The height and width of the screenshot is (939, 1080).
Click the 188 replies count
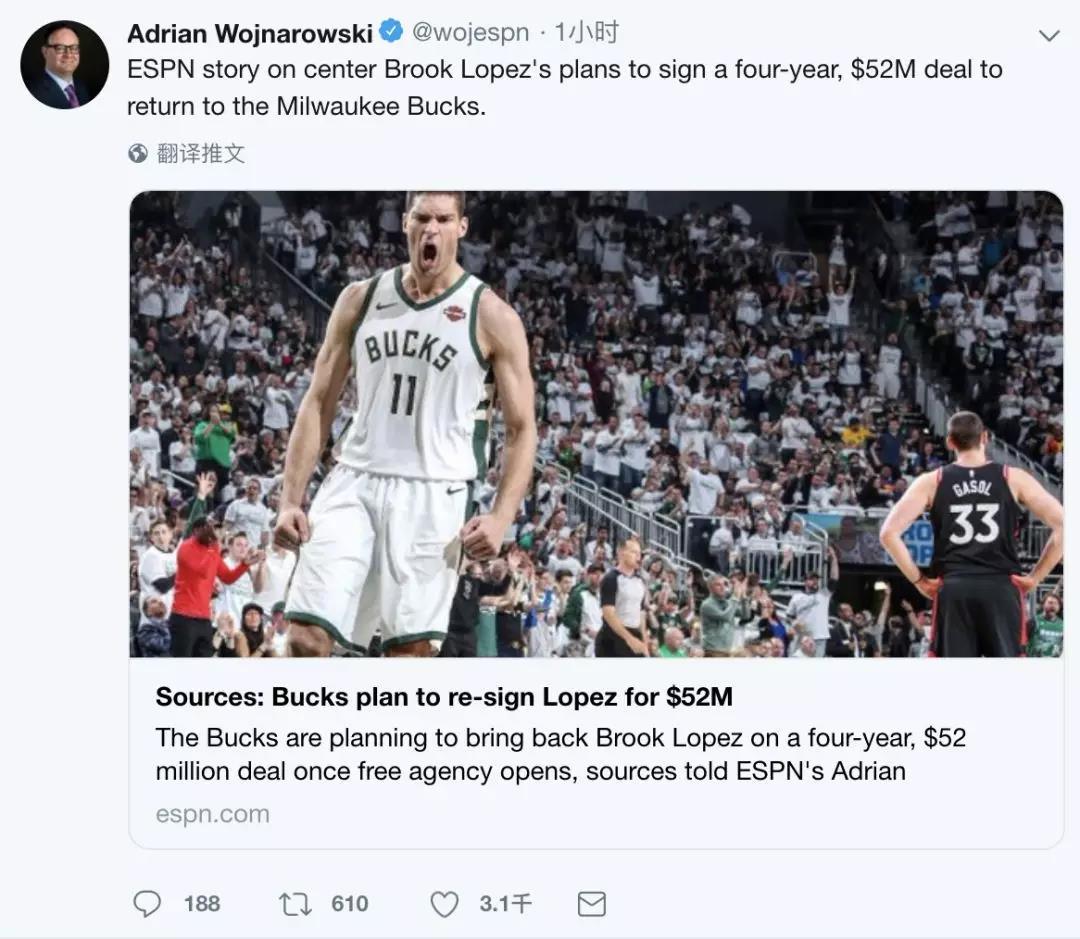pos(202,904)
